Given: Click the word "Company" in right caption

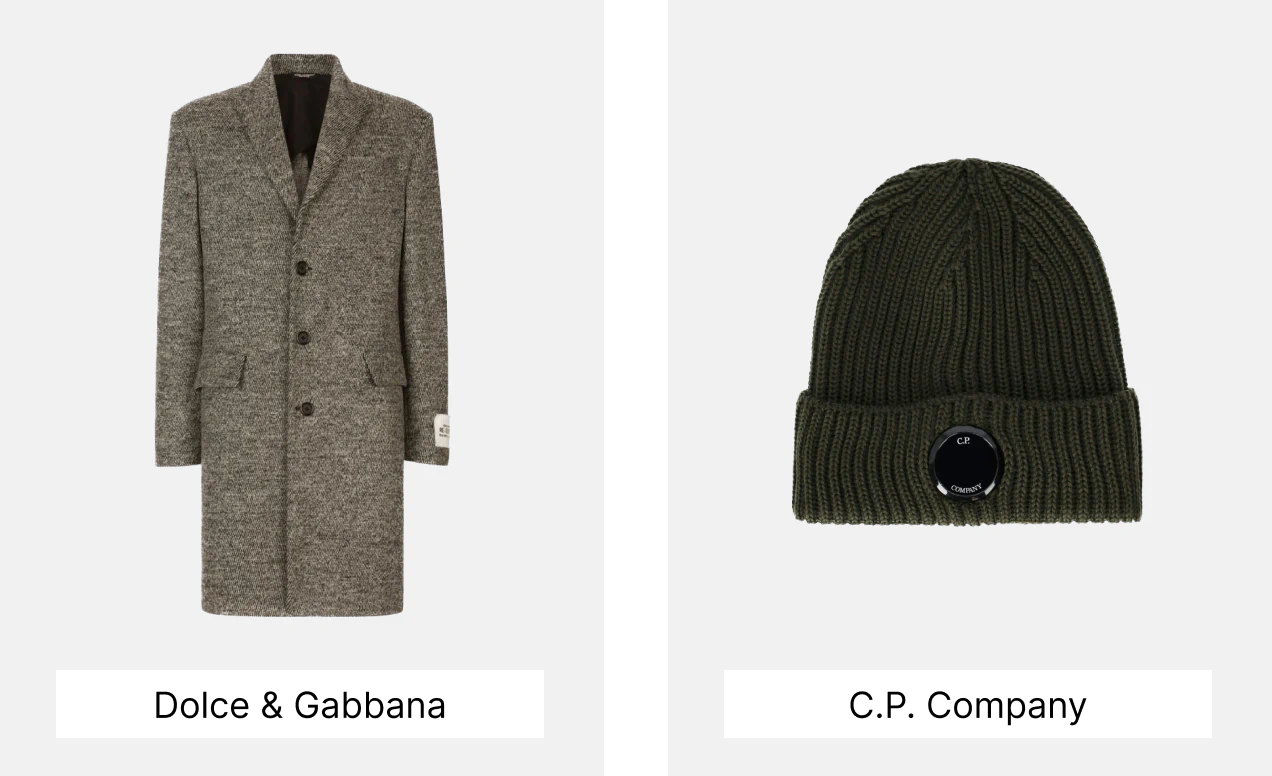Looking at the screenshot, I should point(1006,706).
